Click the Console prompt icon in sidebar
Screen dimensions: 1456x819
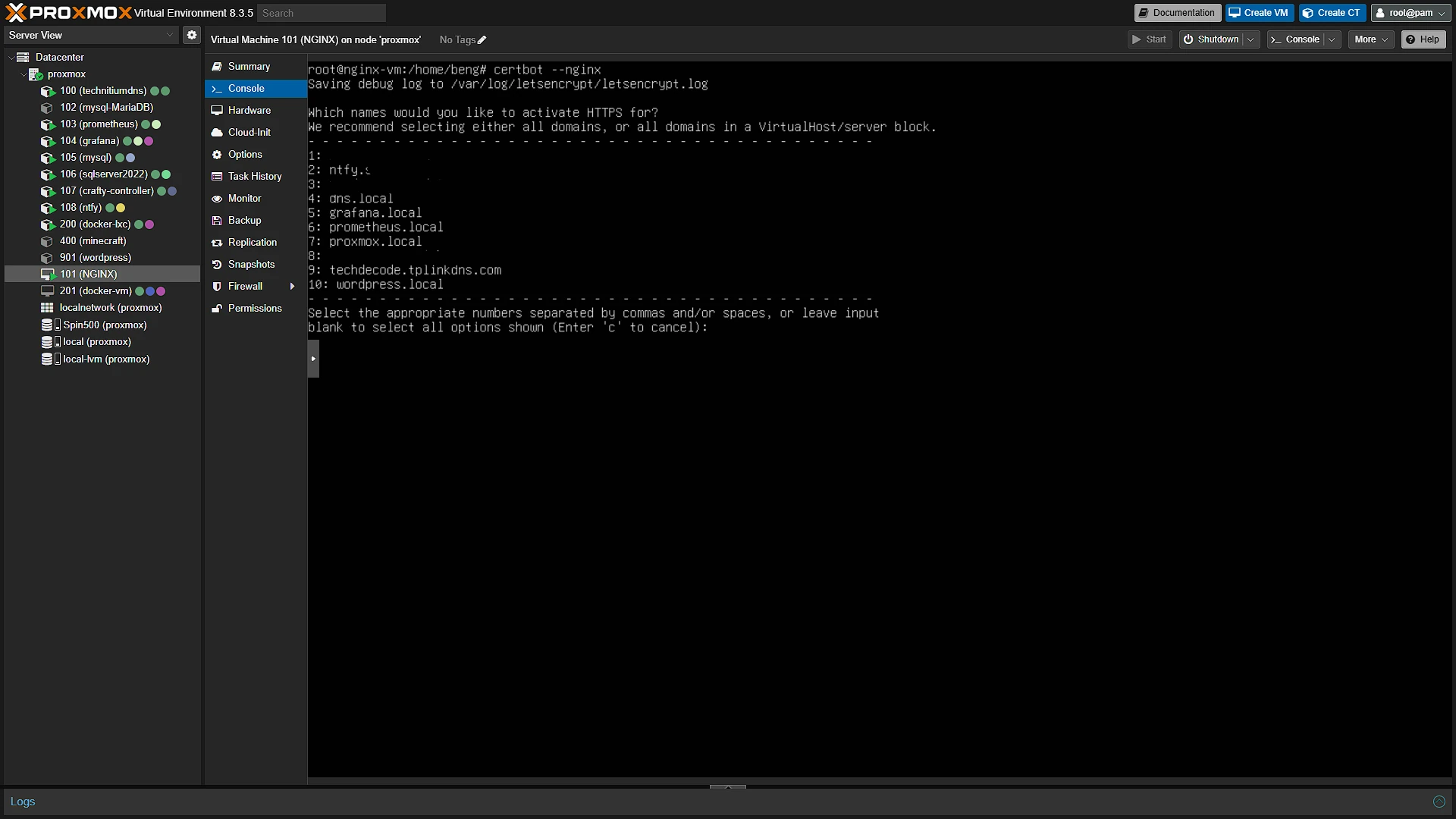coord(217,89)
